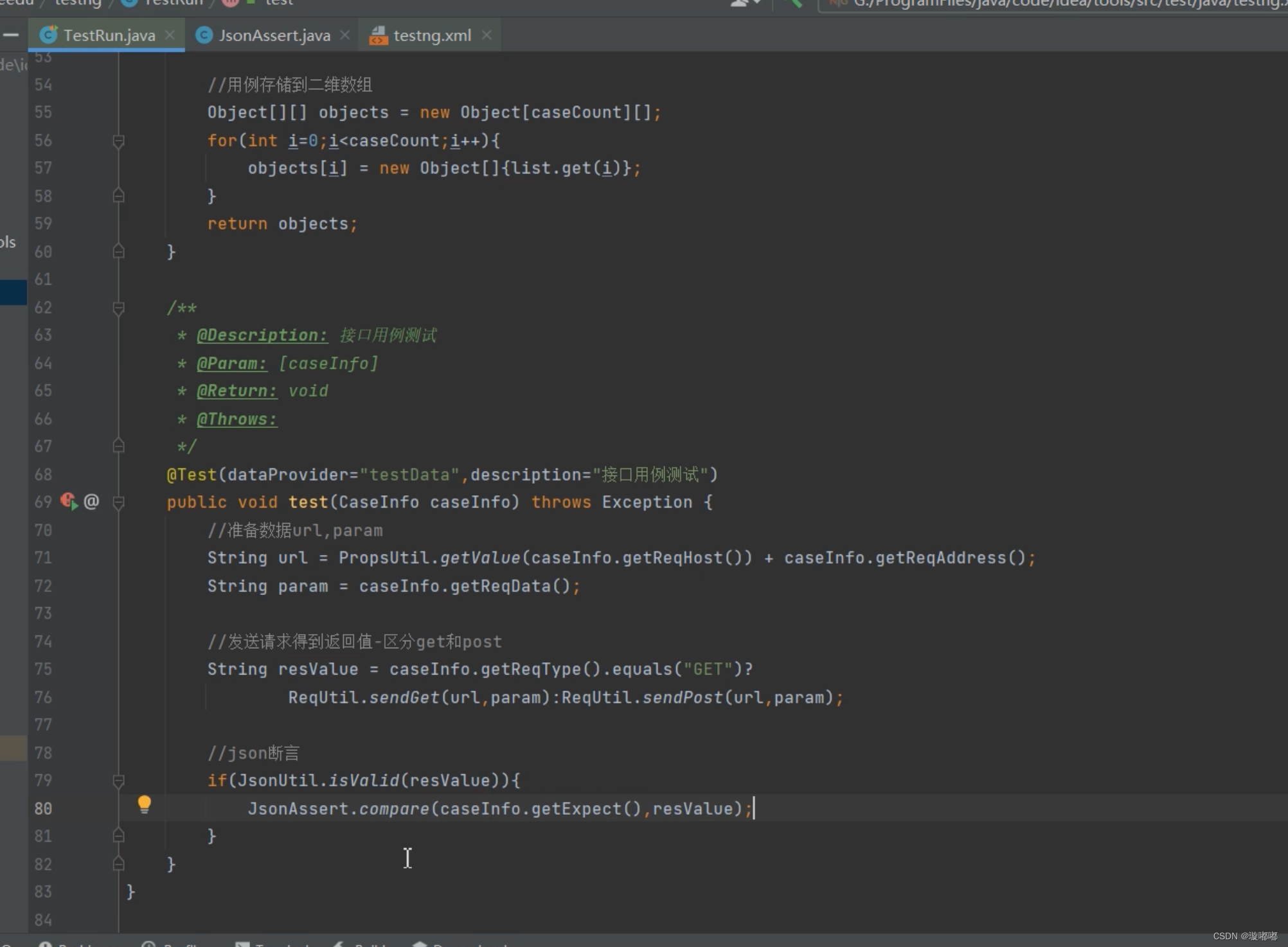Click line number 80 in the gutter

(43, 808)
